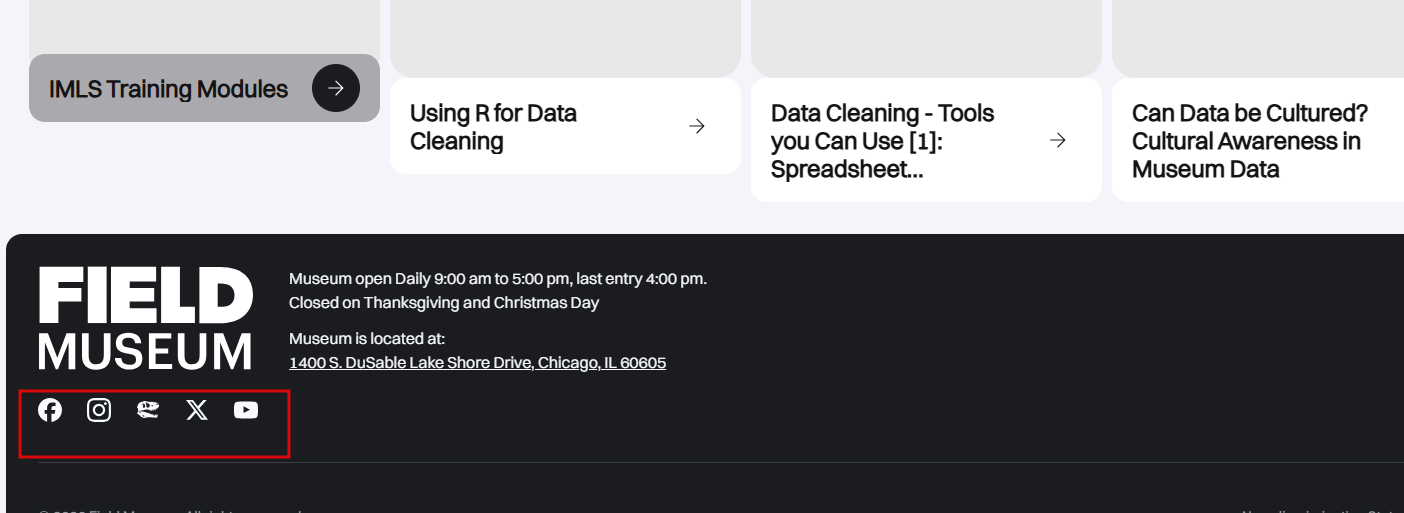
Task: Open the IMLS Training Modules label
Action: pos(168,89)
